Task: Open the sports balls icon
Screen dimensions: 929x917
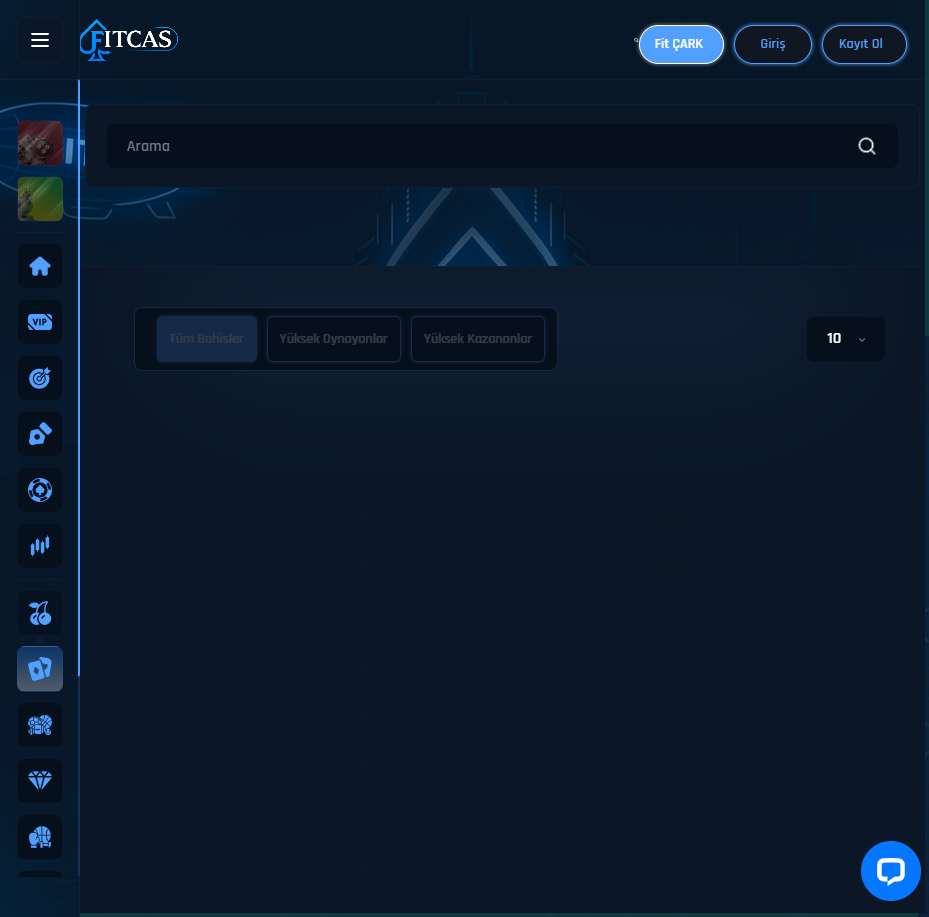Action: (40, 725)
